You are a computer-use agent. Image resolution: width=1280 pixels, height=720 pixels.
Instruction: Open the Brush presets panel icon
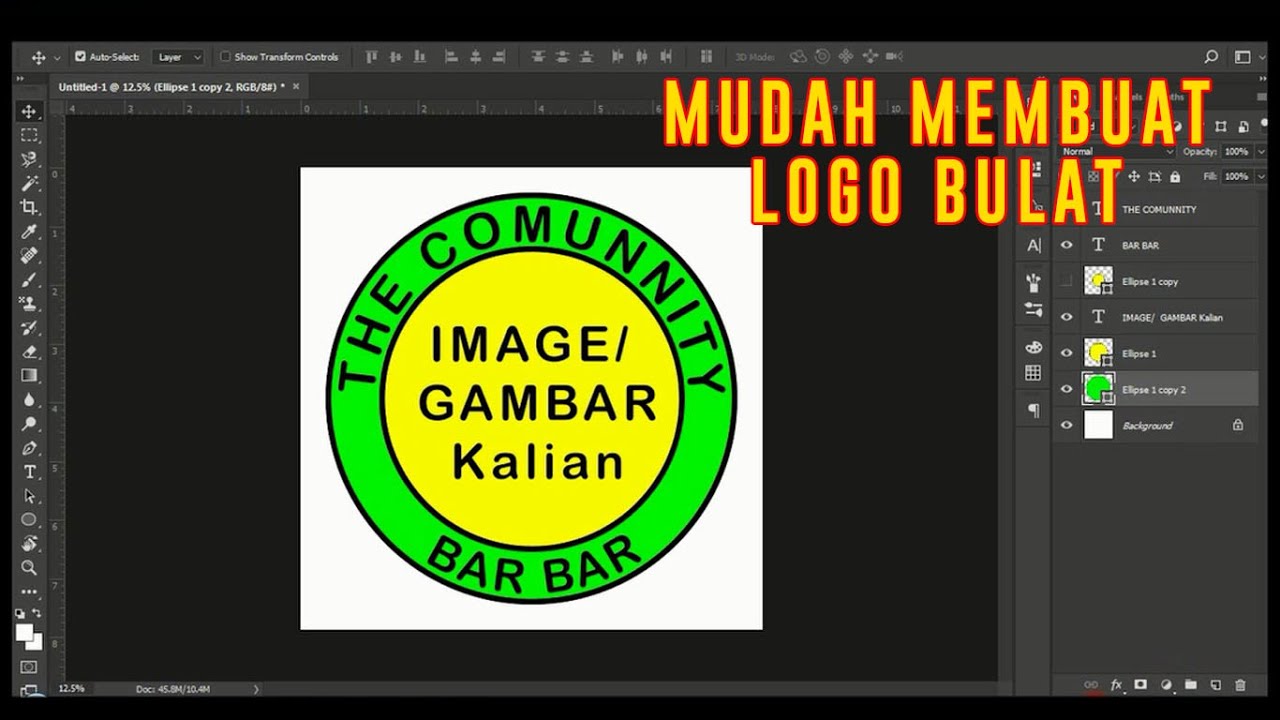[1034, 281]
